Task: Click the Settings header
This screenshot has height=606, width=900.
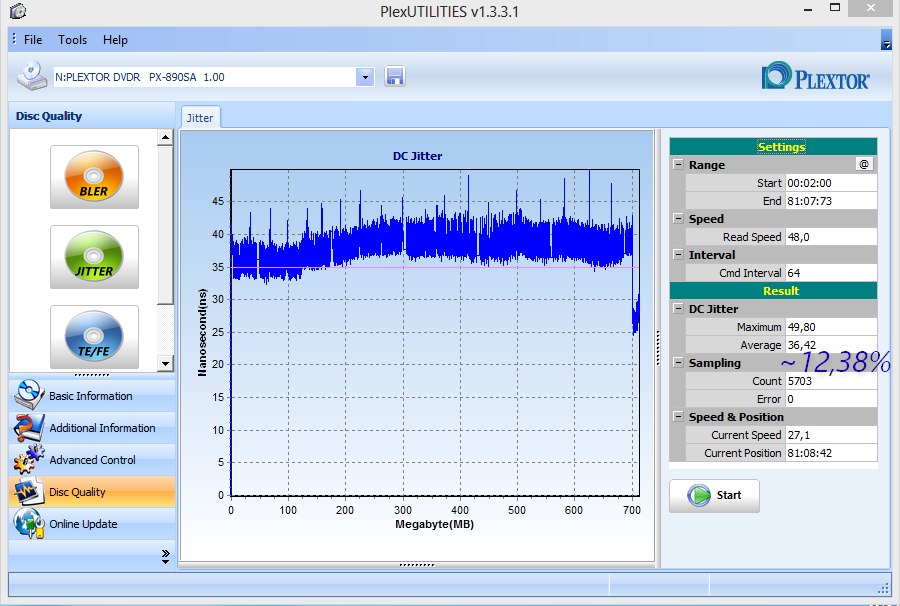Action: [x=773, y=147]
